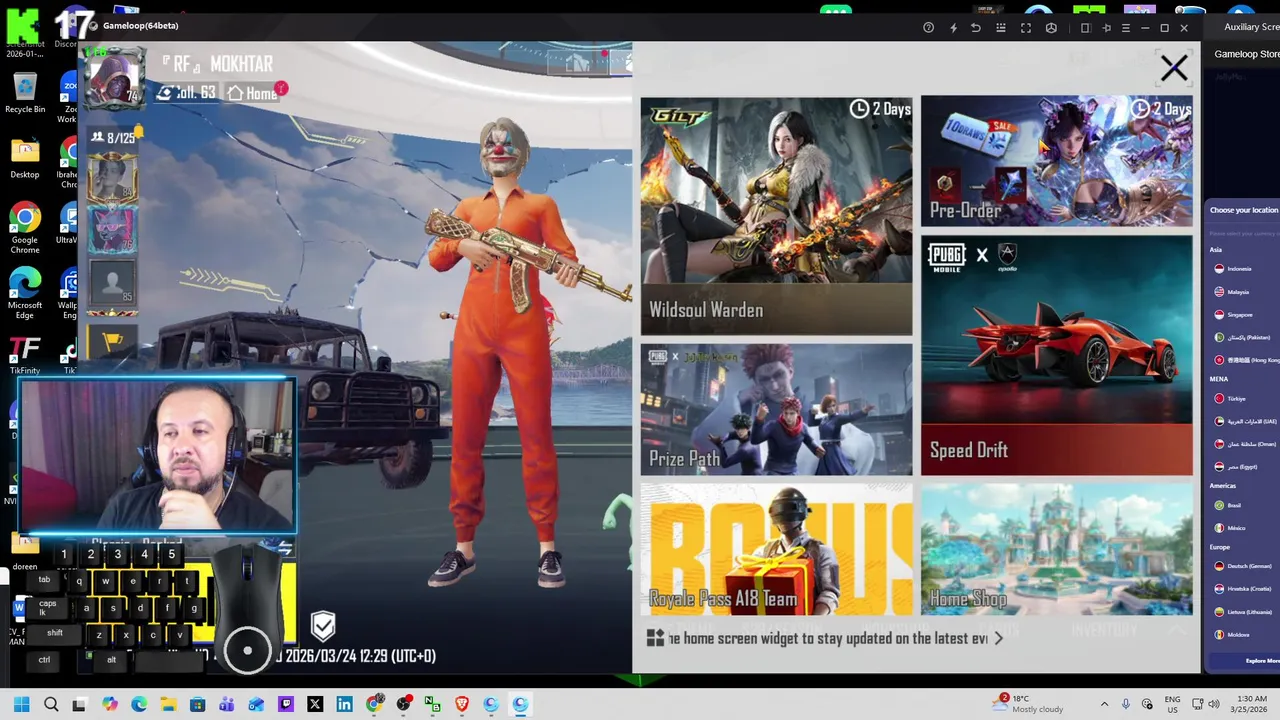Select Lietuva (Lithuania) in location list
1280x720 pixels.
(x=1243, y=612)
